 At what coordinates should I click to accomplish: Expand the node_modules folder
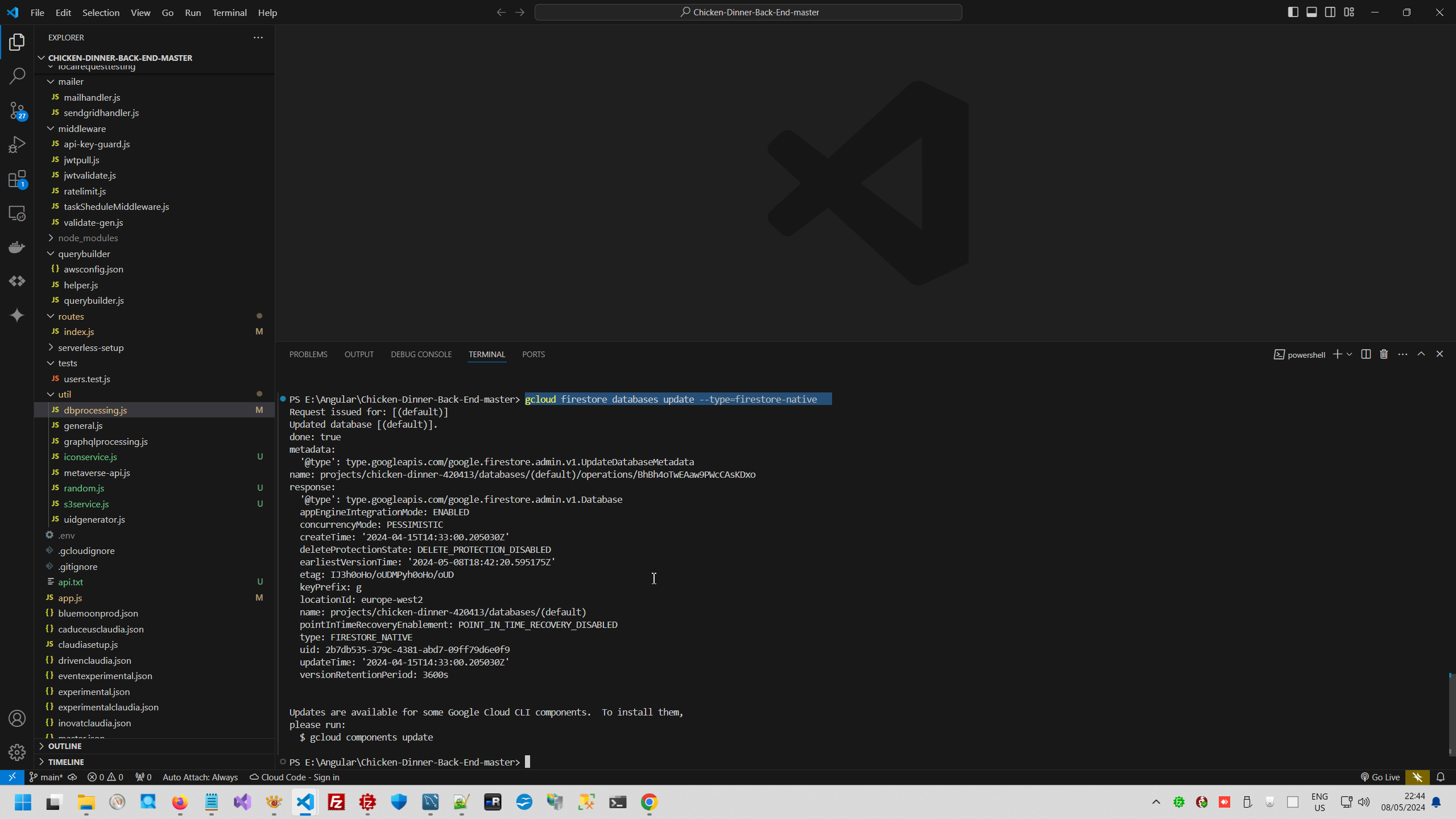click(88, 238)
